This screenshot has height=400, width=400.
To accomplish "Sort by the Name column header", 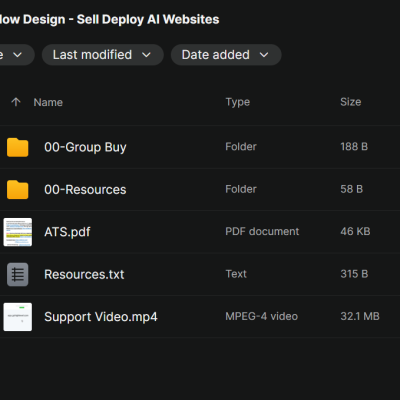I will (48, 102).
